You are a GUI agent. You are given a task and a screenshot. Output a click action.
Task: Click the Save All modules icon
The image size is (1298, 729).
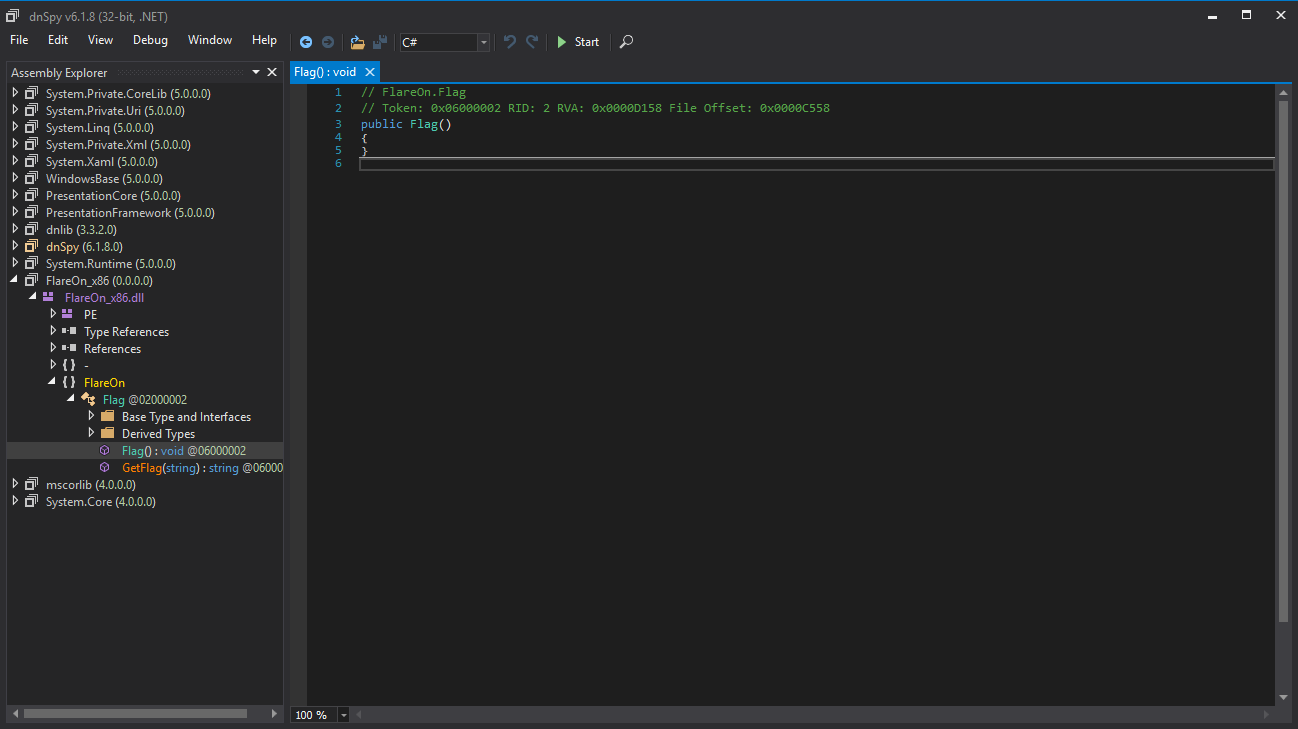coord(380,42)
